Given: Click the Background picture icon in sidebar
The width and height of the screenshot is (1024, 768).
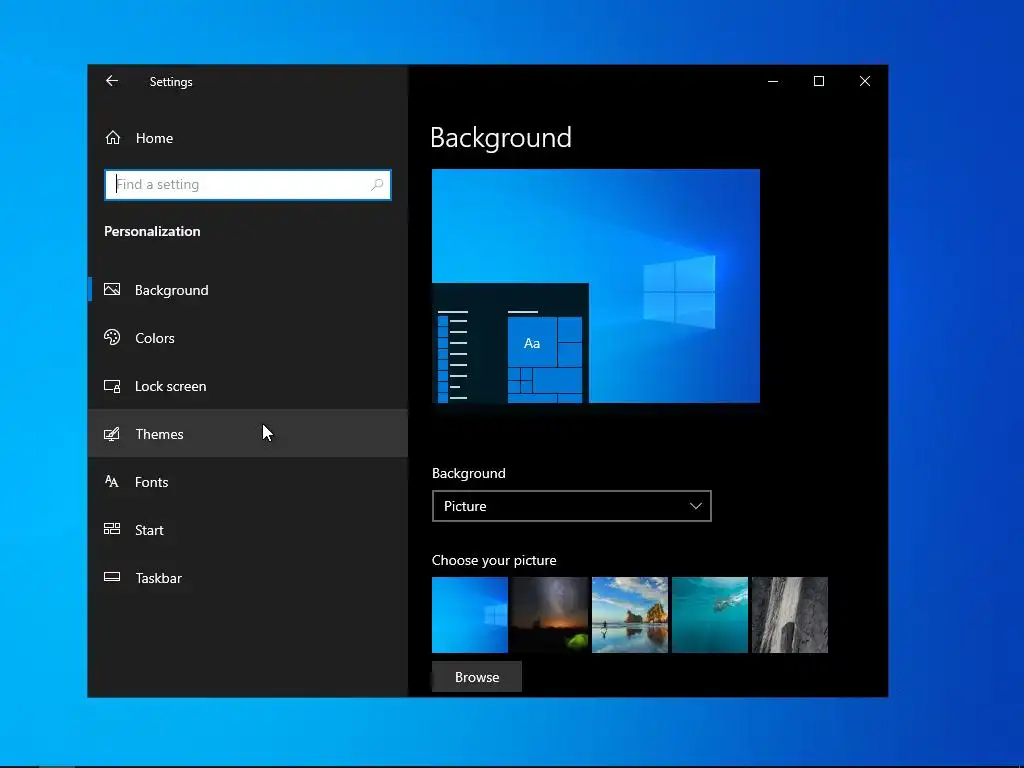Looking at the screenshot, I should 112,289.
